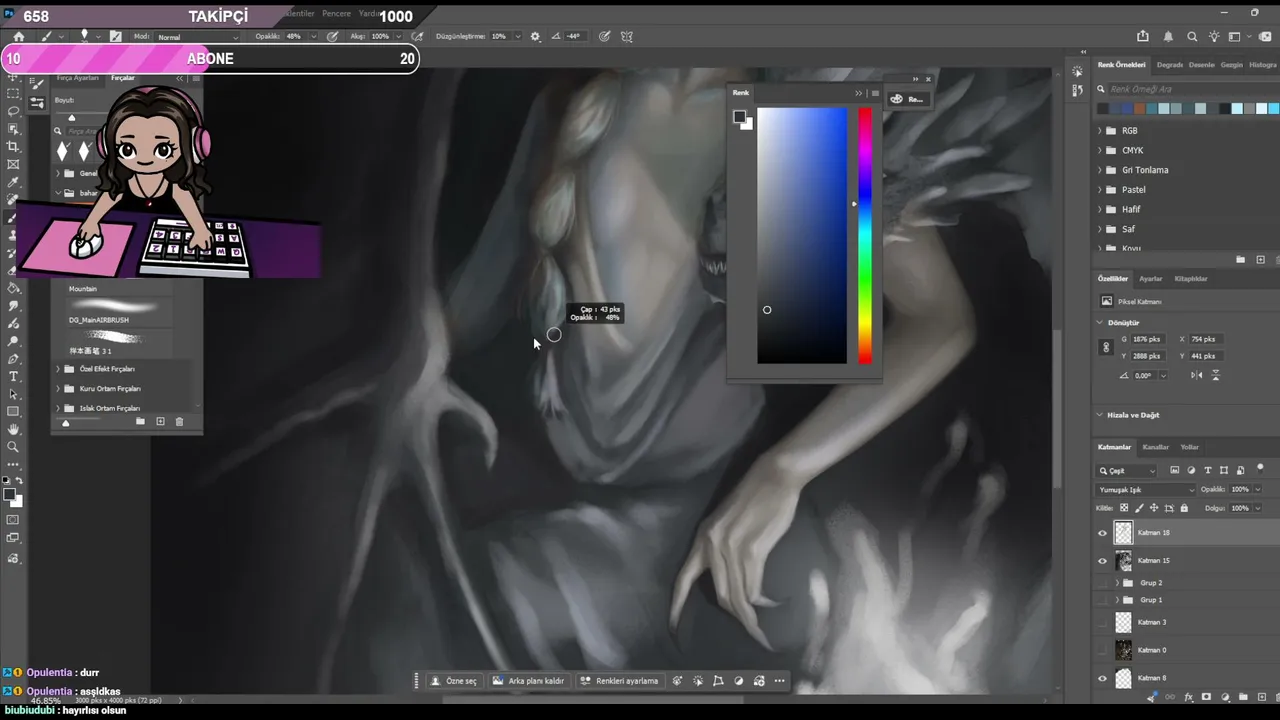Select the Pen tool
The height and width of the screenshot is (720, 1280).
[13, 358]
